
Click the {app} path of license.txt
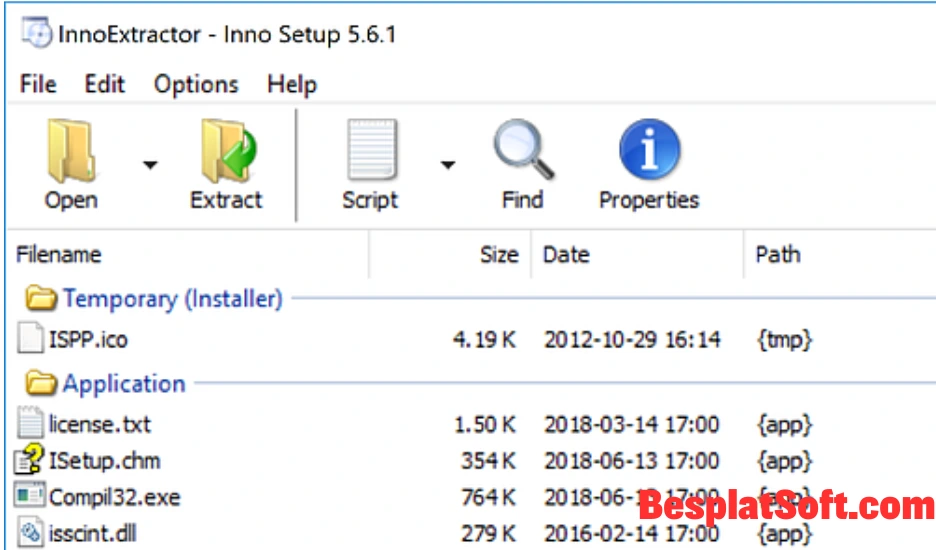click(784, 425)
